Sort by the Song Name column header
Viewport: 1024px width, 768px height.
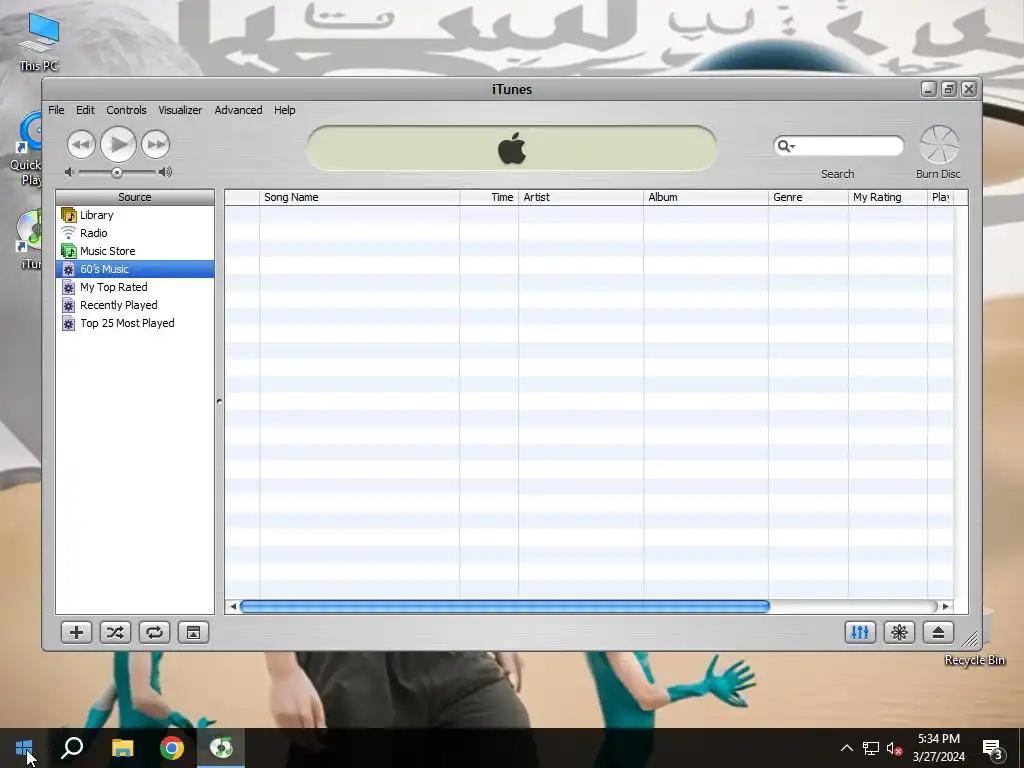click(359, 197)
